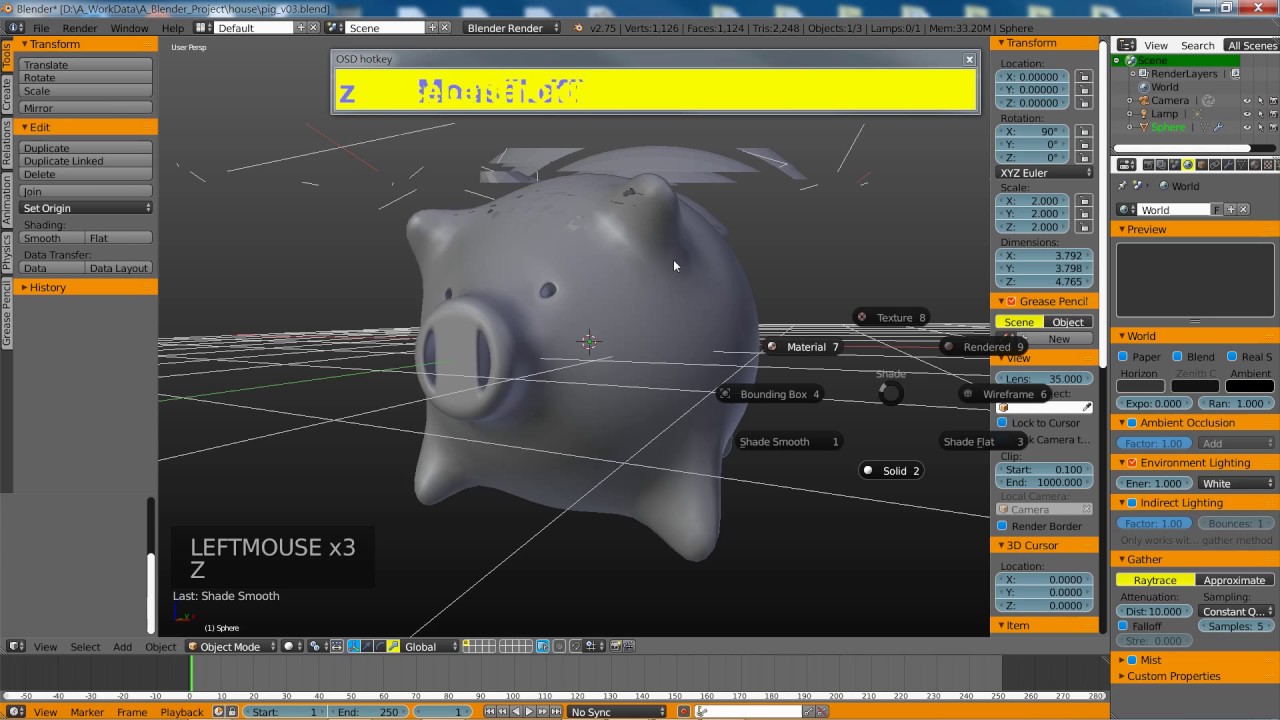
Task: Open the Window menu
Action: coord(129,28)
